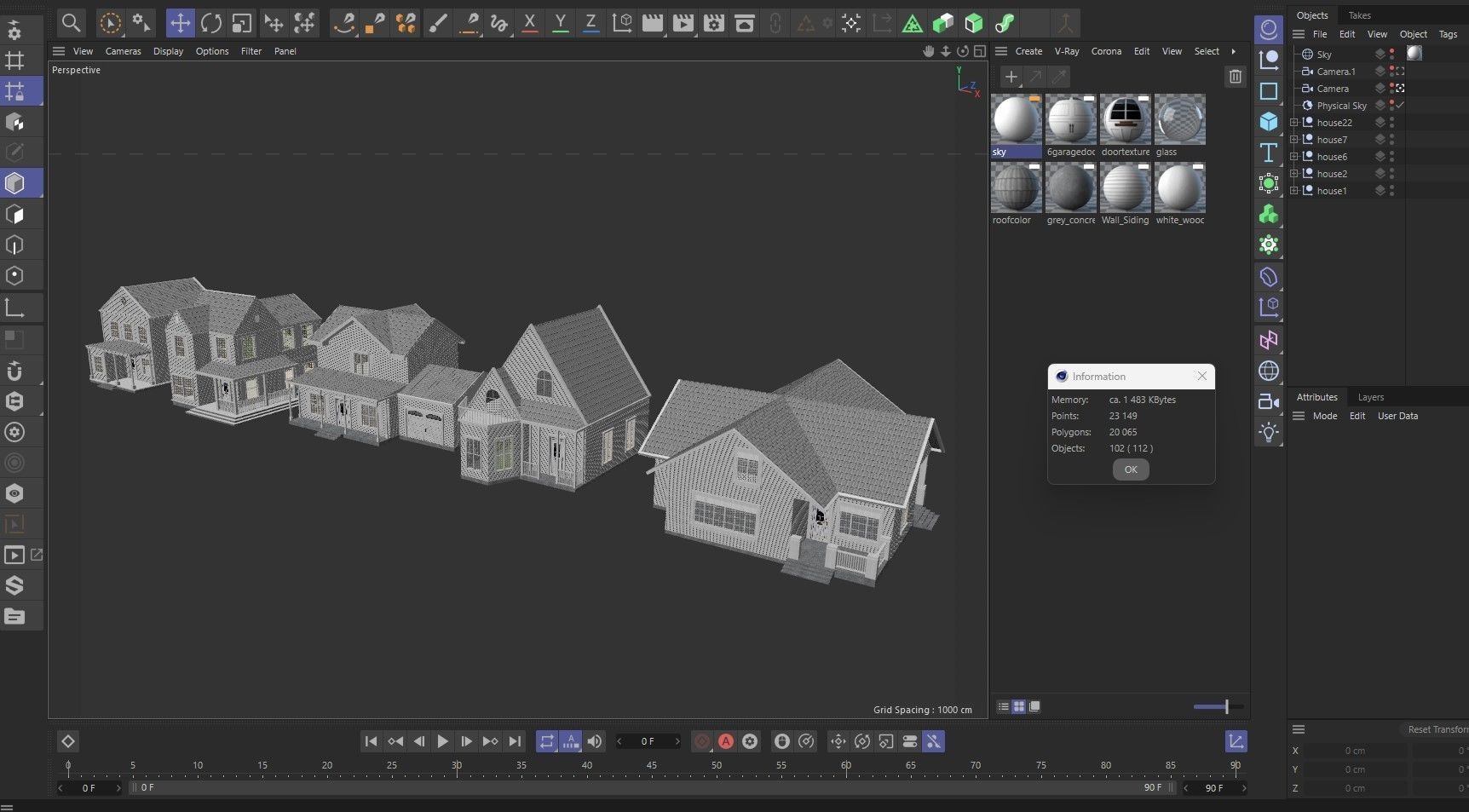The height and width of the screenshot is (812, 1469).
Task: Click the current frame 0 F field
Action: [x=648, y=741]
